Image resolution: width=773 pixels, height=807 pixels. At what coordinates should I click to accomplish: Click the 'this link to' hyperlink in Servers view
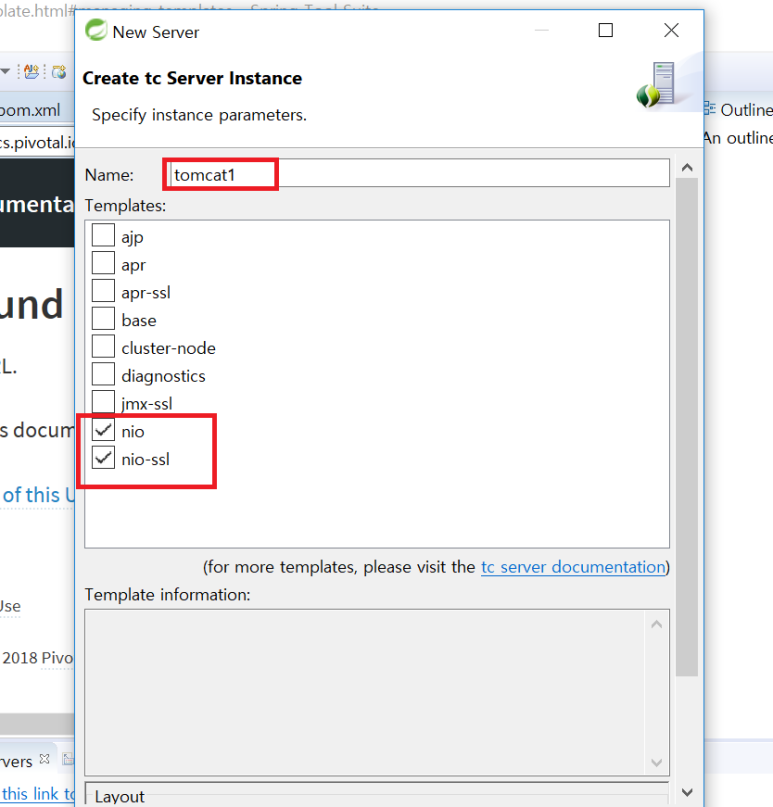pos(38,794)
